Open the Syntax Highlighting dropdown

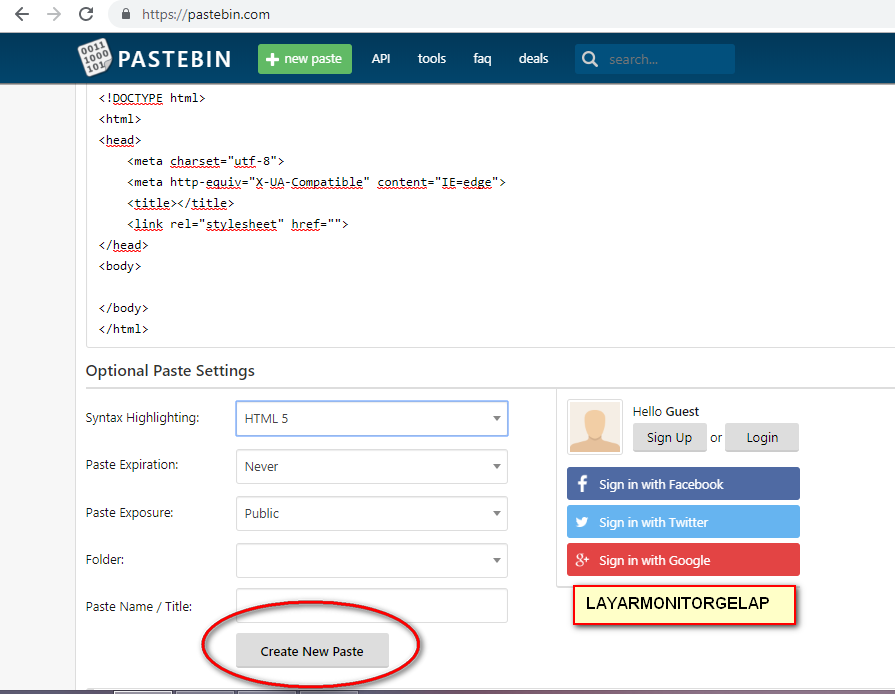click(x=371, y=418)
